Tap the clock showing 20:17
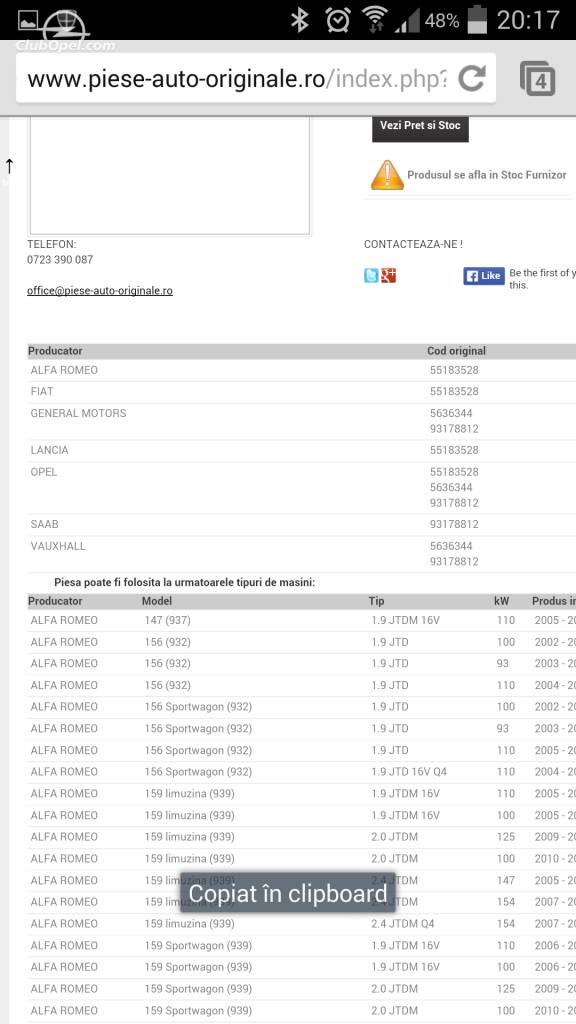 [528, 20]
